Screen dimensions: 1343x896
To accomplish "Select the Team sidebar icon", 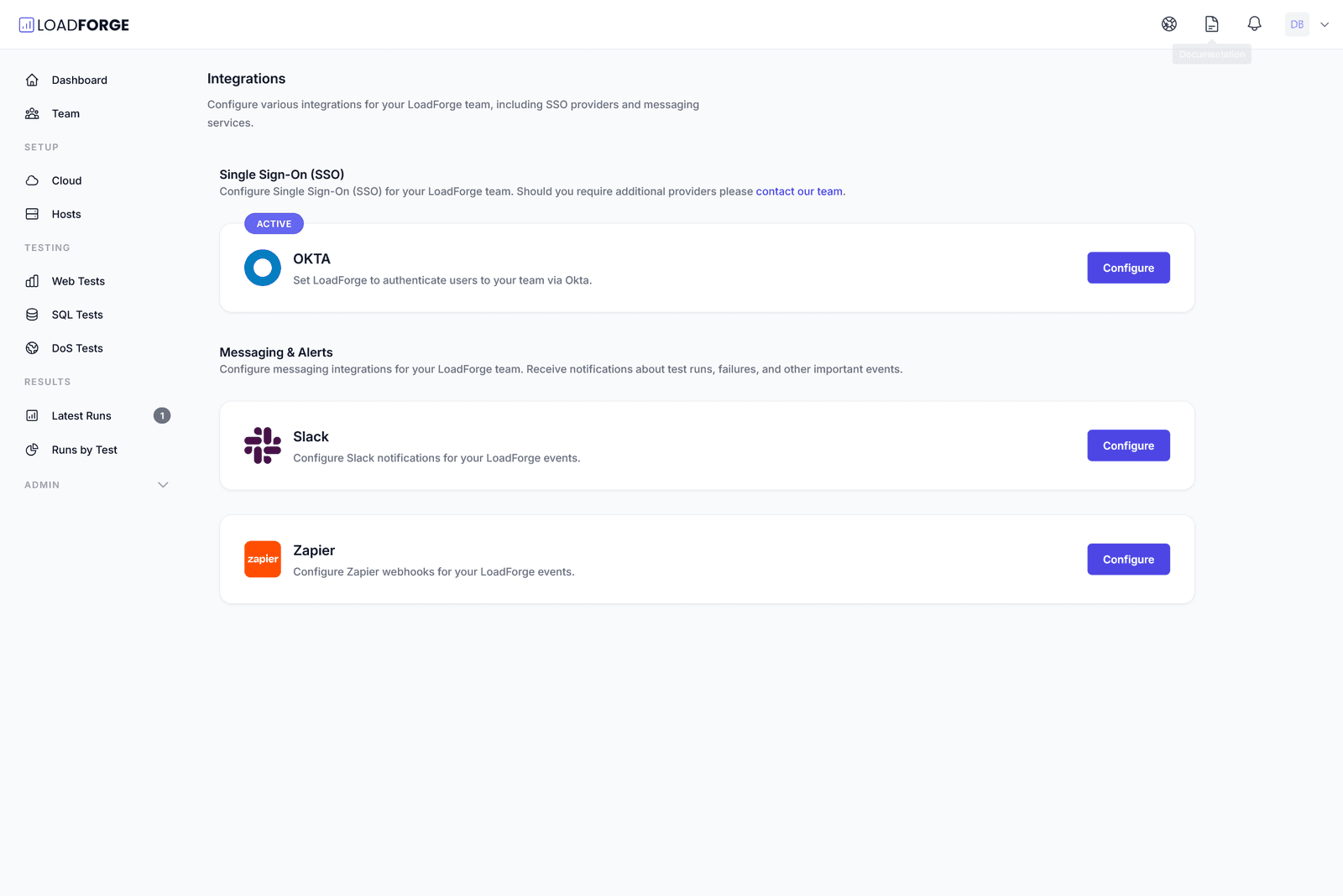I will (x=32, y=113).
